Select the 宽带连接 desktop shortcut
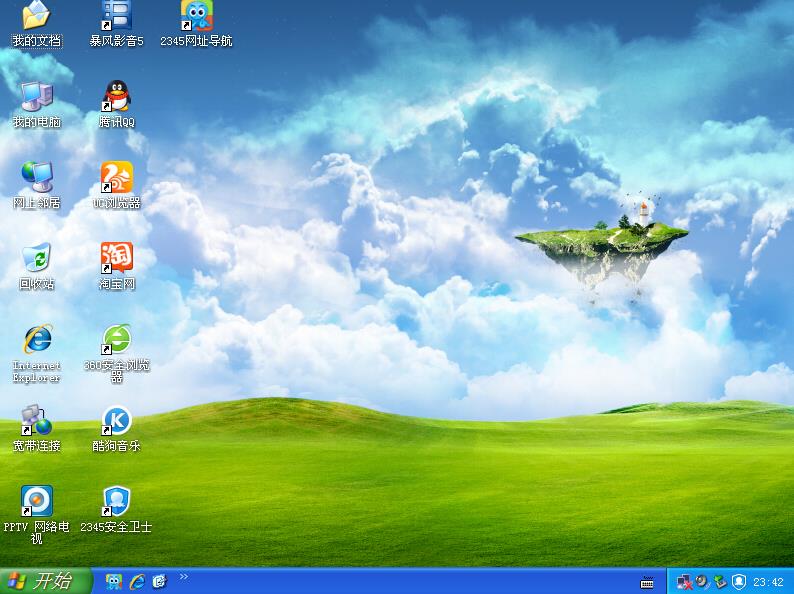 click(x=36, y=421)
